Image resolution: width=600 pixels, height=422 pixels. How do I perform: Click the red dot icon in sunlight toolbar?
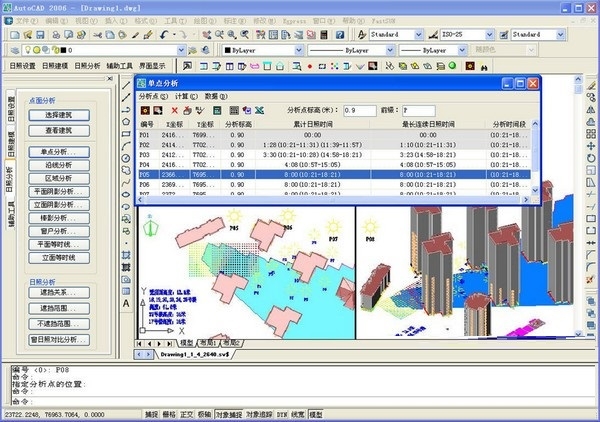310,66
